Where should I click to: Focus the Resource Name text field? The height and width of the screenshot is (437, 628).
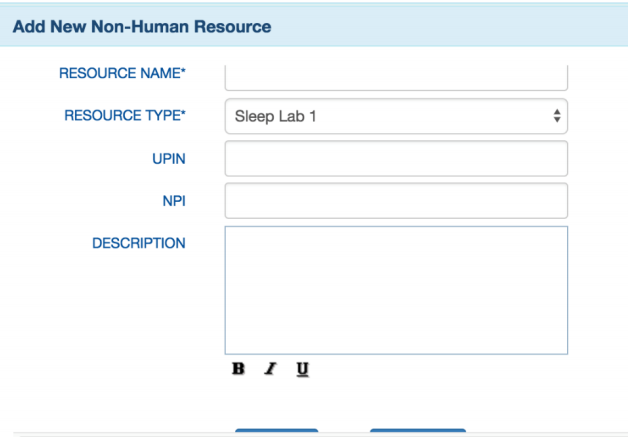click(x=396, y=77)
